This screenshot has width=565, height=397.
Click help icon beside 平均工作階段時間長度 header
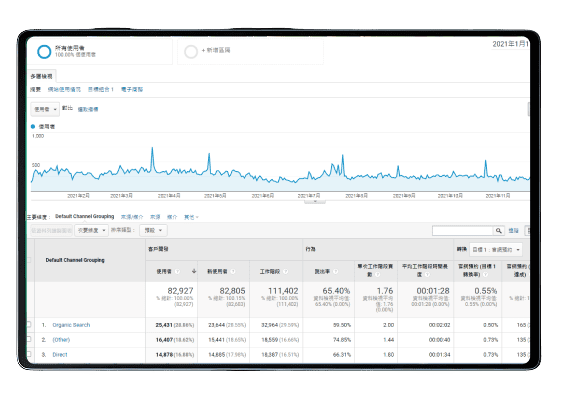coord(427,275)
